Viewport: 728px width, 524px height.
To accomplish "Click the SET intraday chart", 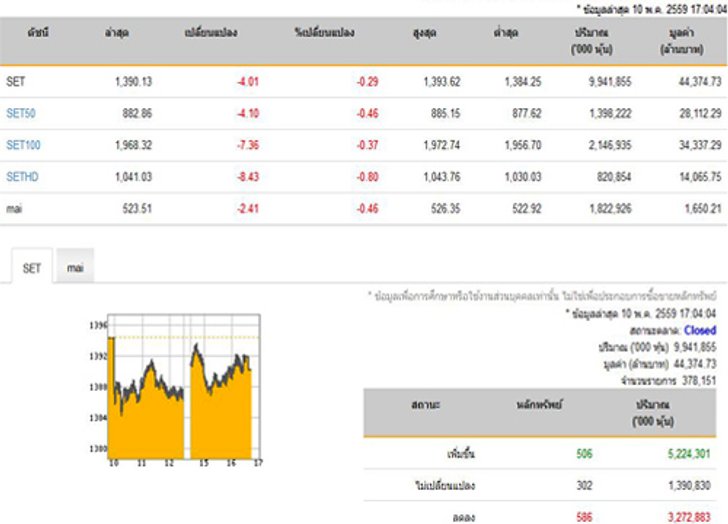I will coord(176,391).
